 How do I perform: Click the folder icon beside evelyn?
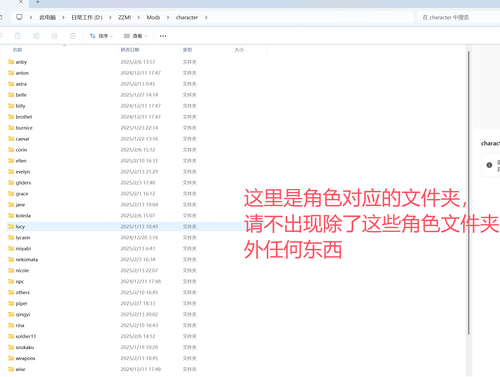point(11,172)
